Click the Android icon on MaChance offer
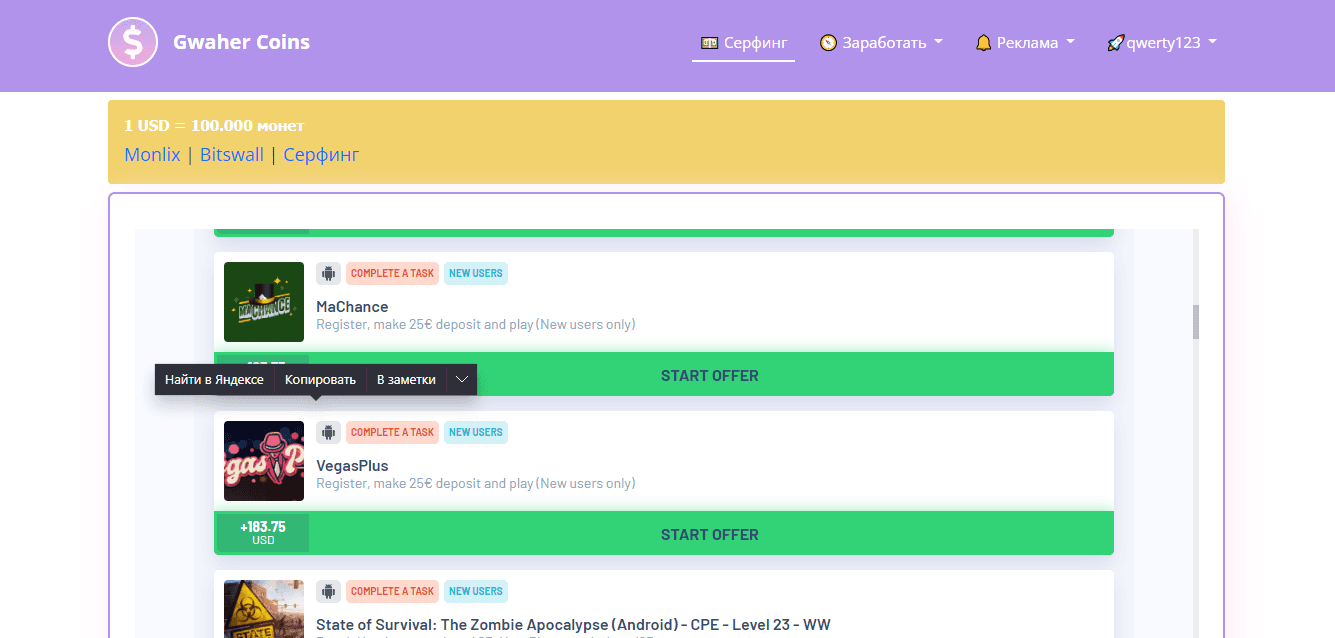Image resolution: width=1335 pixels, height=638 pixels. [x=328, y=273]
